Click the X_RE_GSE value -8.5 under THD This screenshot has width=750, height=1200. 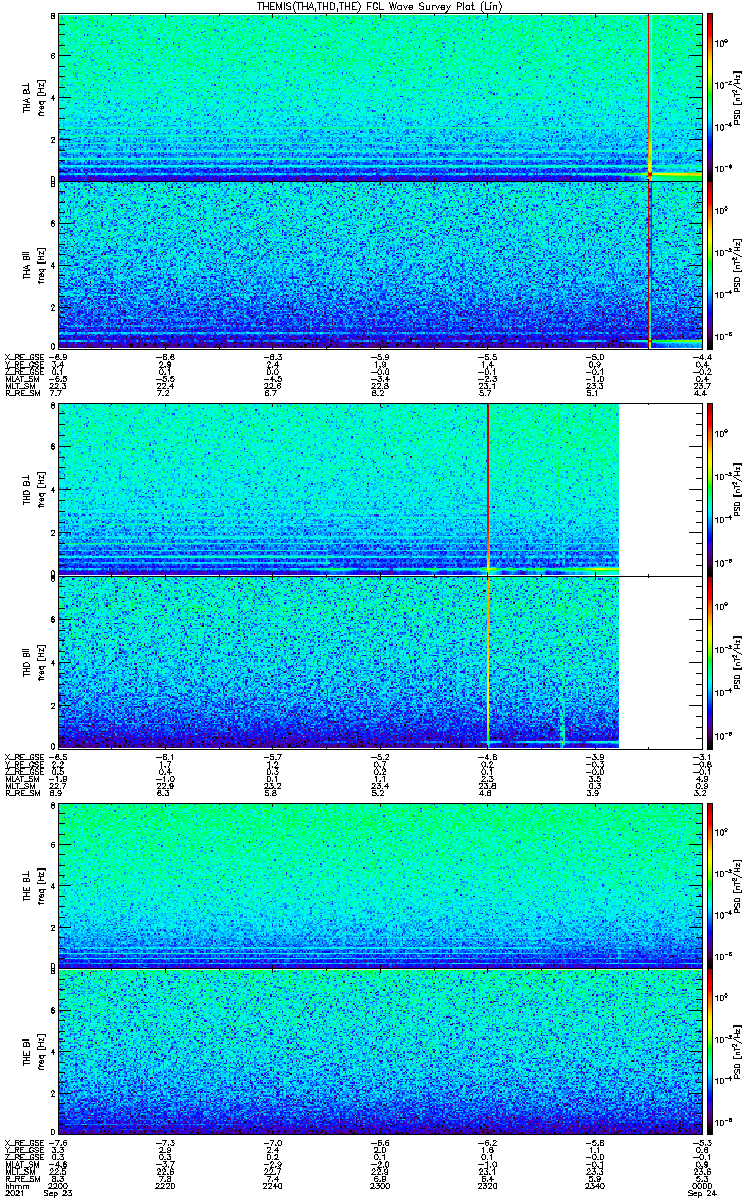click(x=59, y=755)
